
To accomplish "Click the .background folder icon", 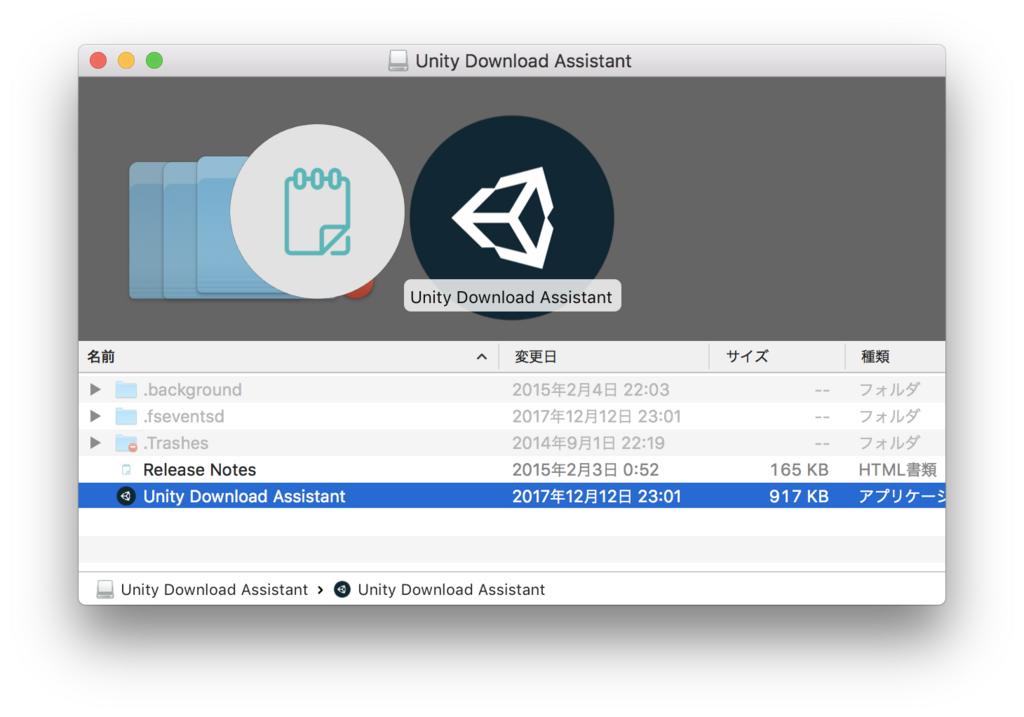I will (126, 390).
